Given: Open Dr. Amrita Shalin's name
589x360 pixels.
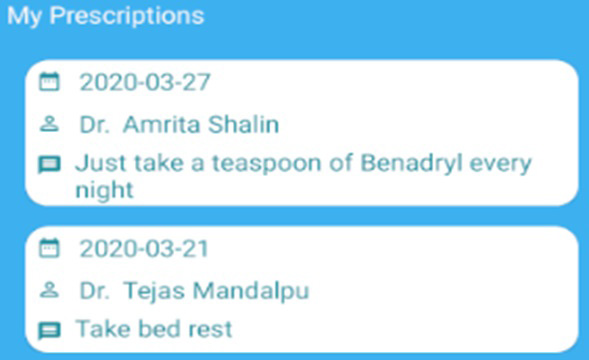Looking at the screenshot, I should pos(179,124).
